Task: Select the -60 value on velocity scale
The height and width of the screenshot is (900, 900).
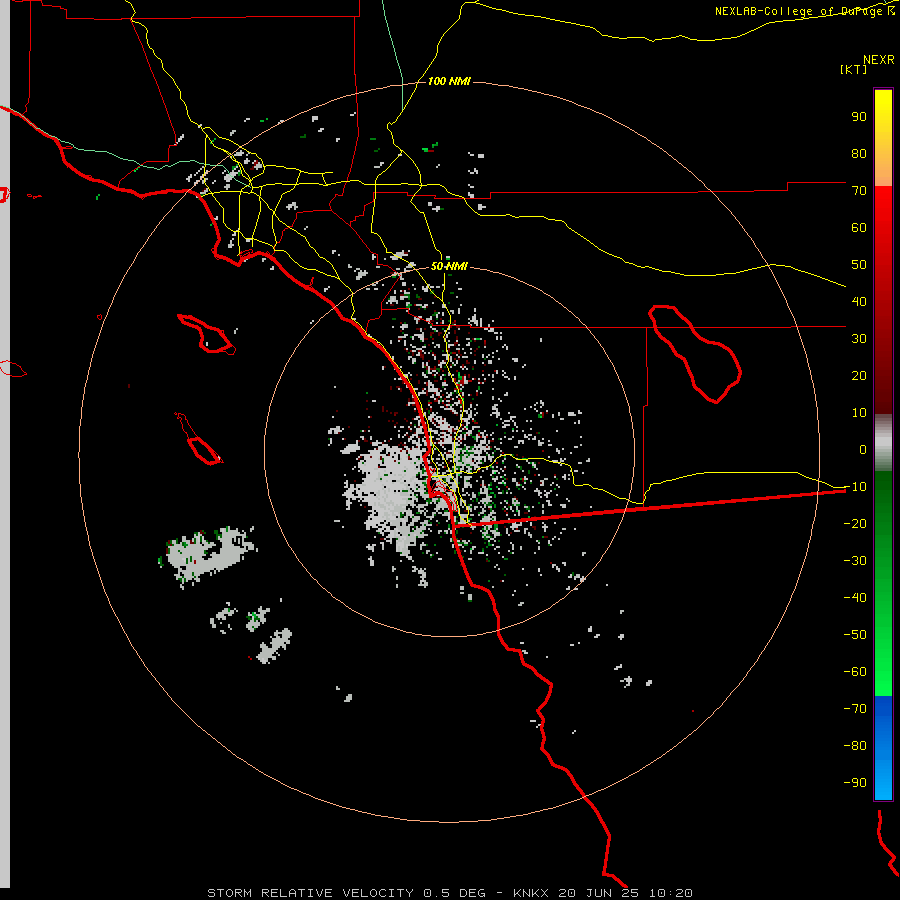Action: (855, 672)
